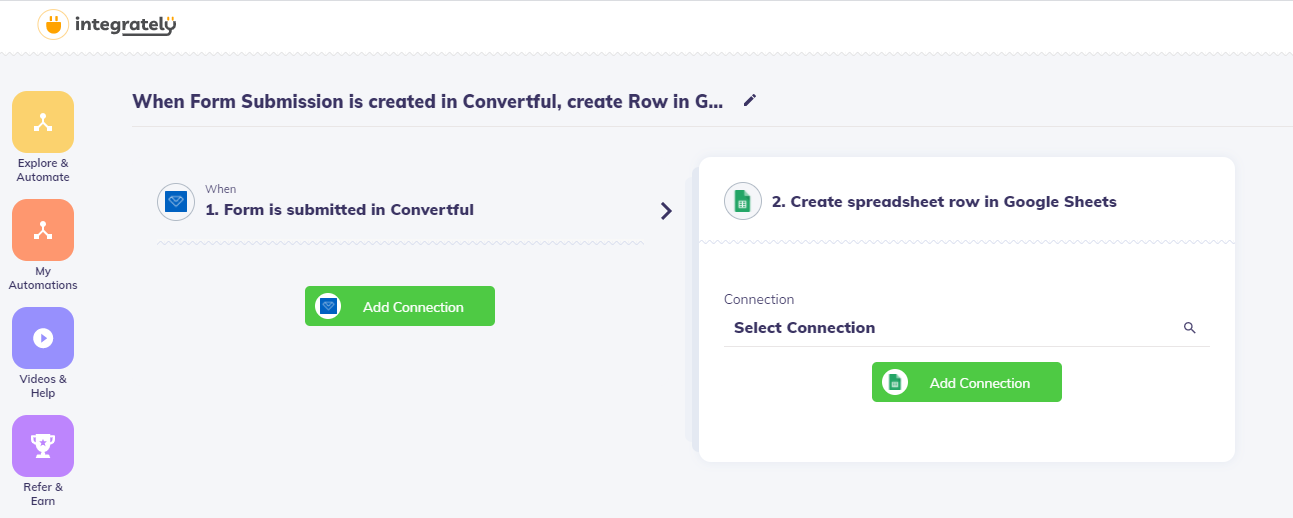Open Refer & Earn trophy icon

coord(43,446)
